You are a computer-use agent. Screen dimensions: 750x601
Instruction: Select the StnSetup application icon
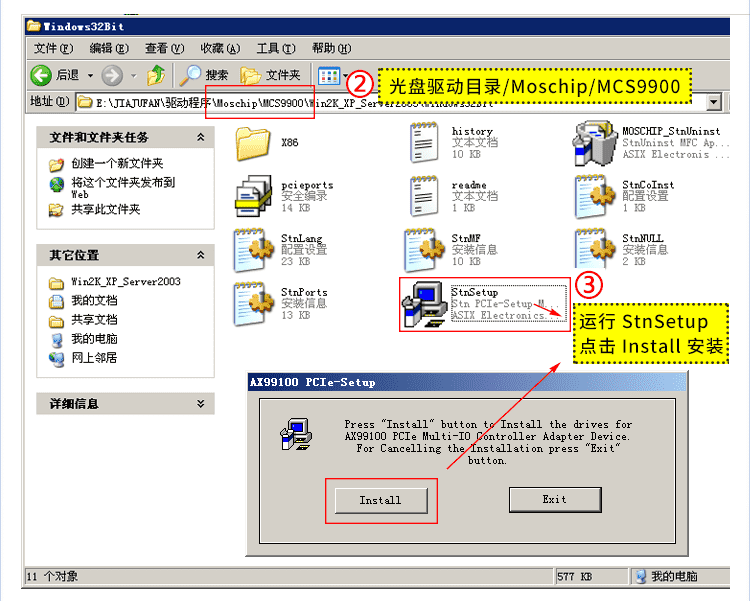[425, 304]
